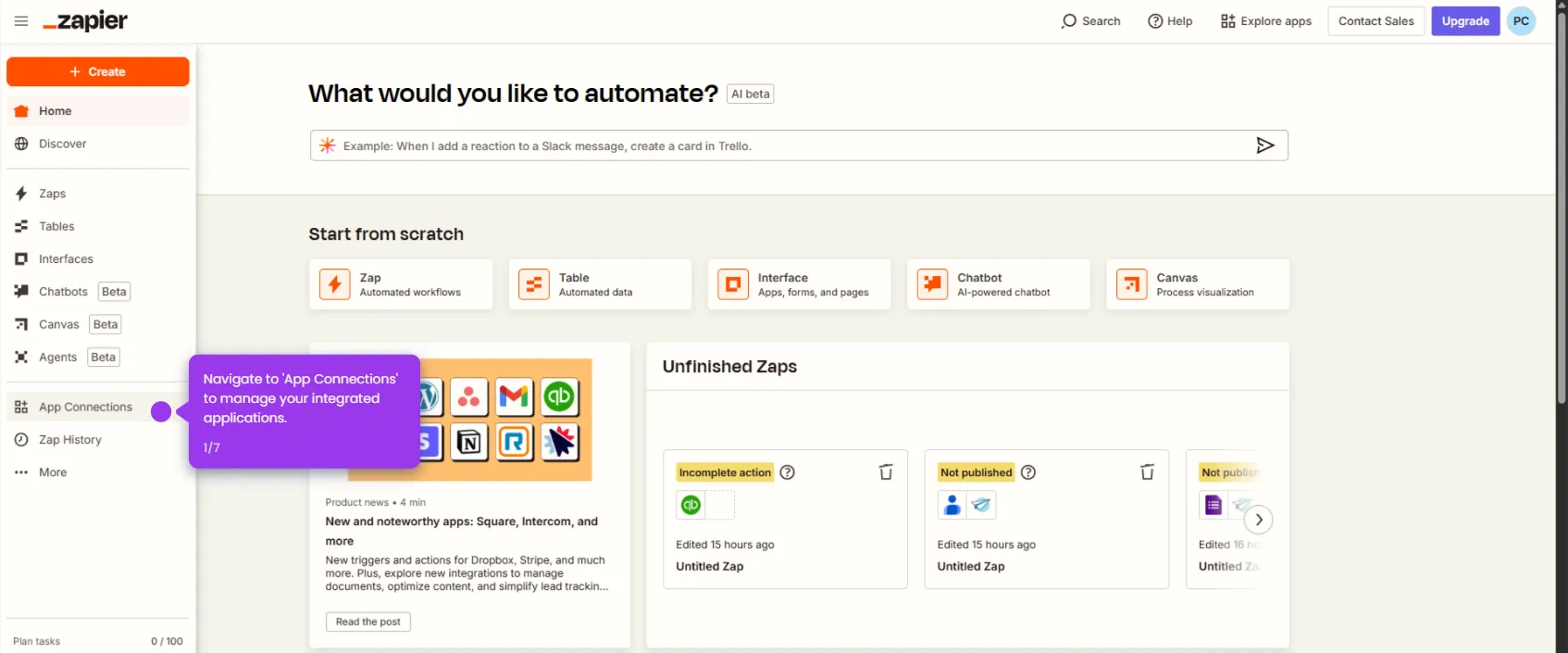
Task: Open the New and noteworthy apps article title
Action: (462, 532)
